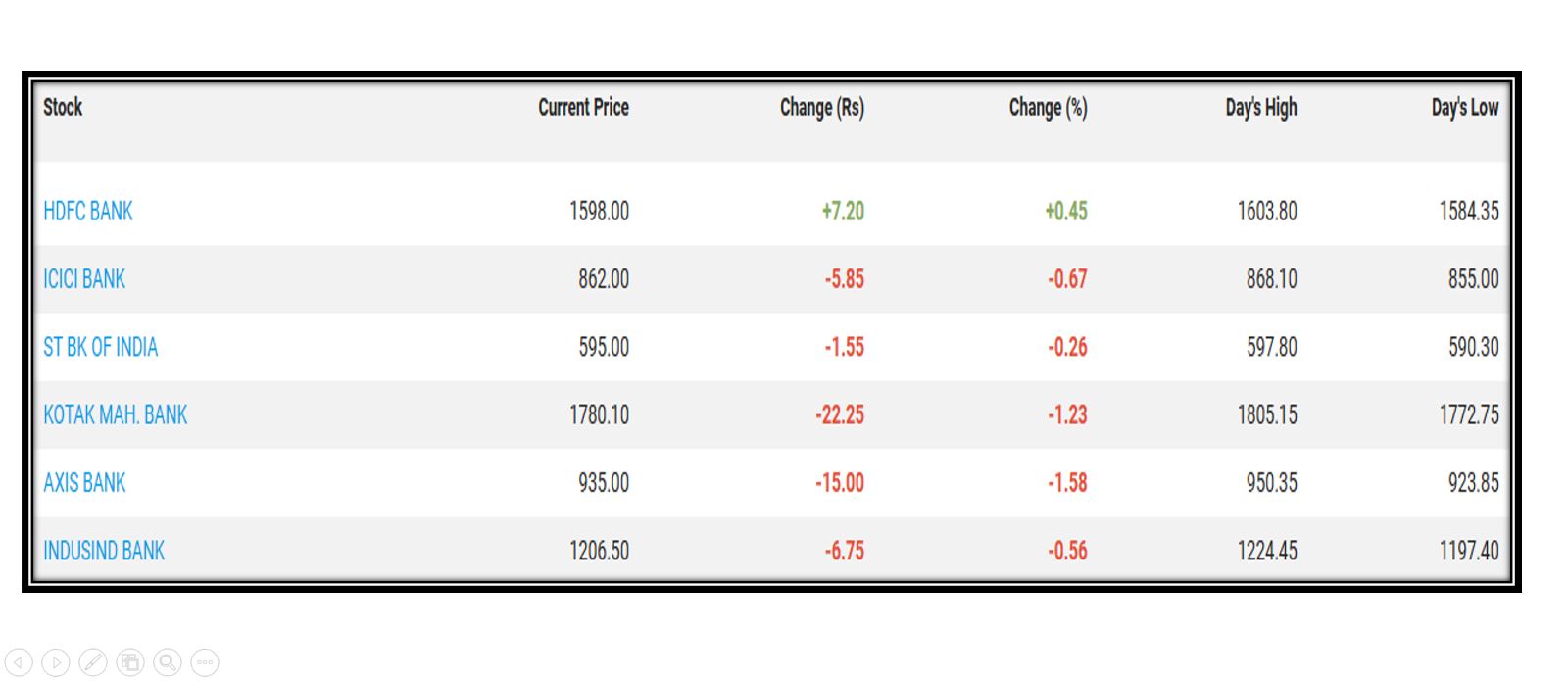Open the HDFC BANK stock link

[88, 211]
